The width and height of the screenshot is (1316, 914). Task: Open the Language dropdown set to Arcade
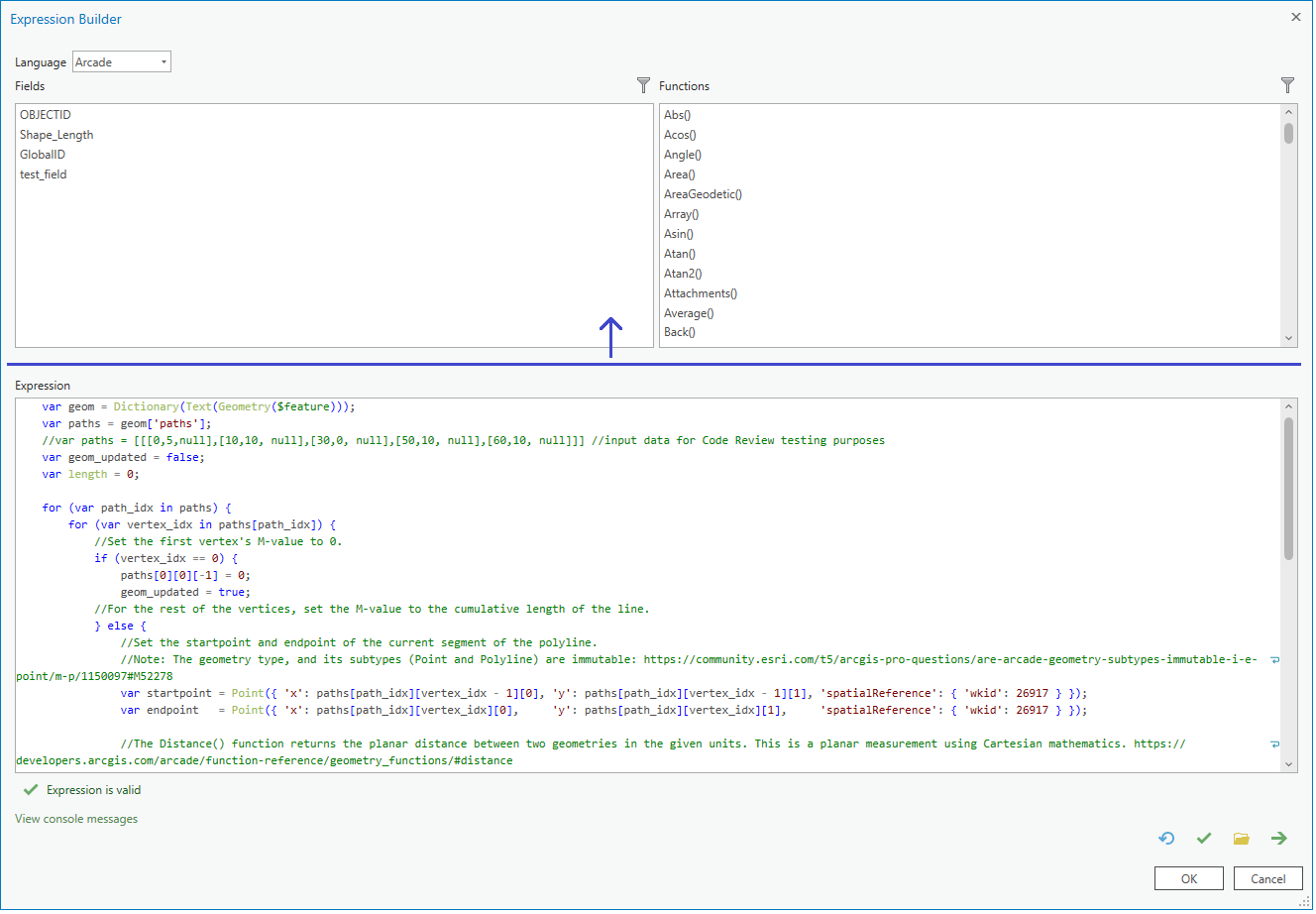tap(122, 61)
